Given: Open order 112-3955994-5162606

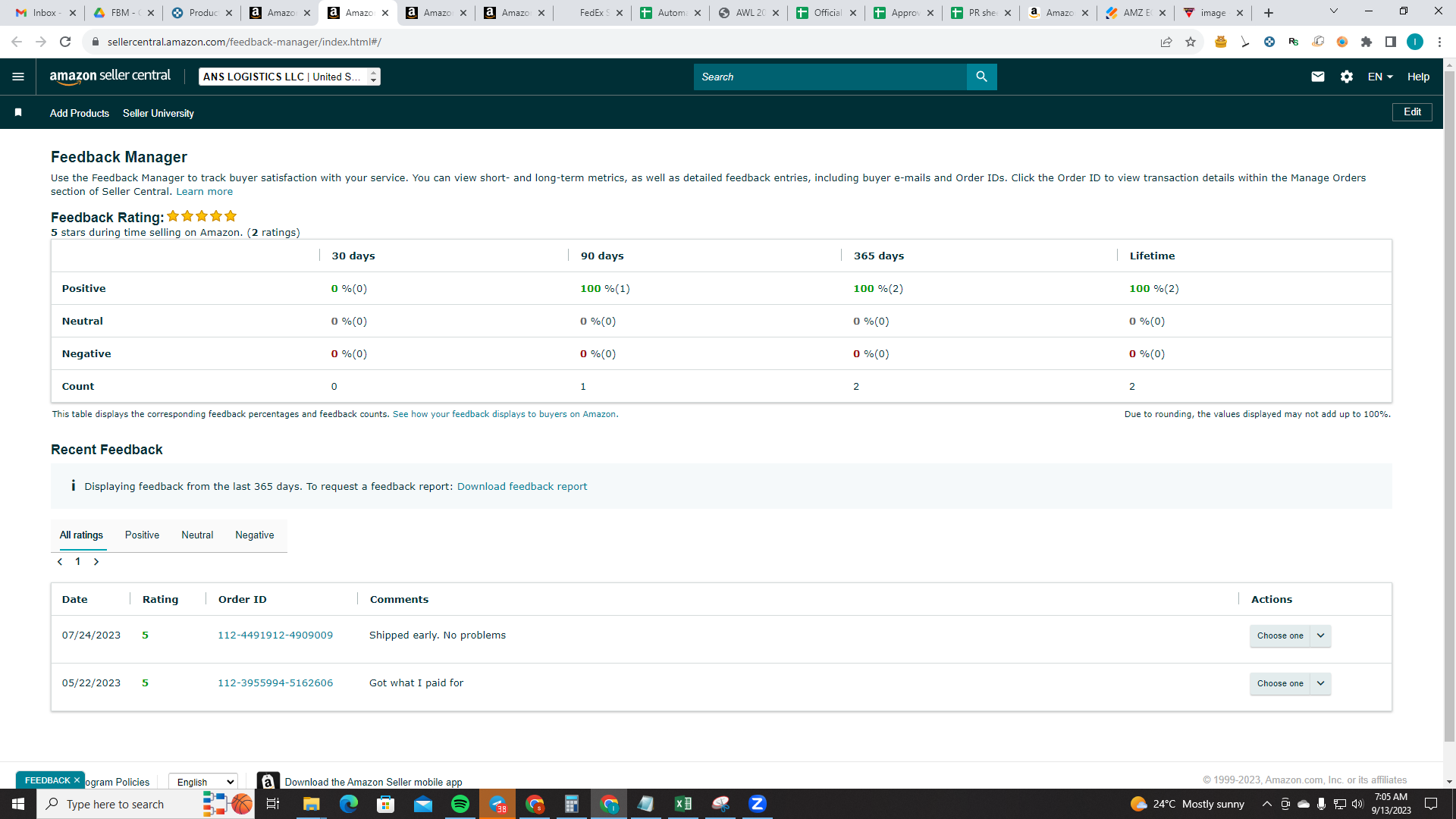Looking at the screenshot, I should (x=275, y=682).
